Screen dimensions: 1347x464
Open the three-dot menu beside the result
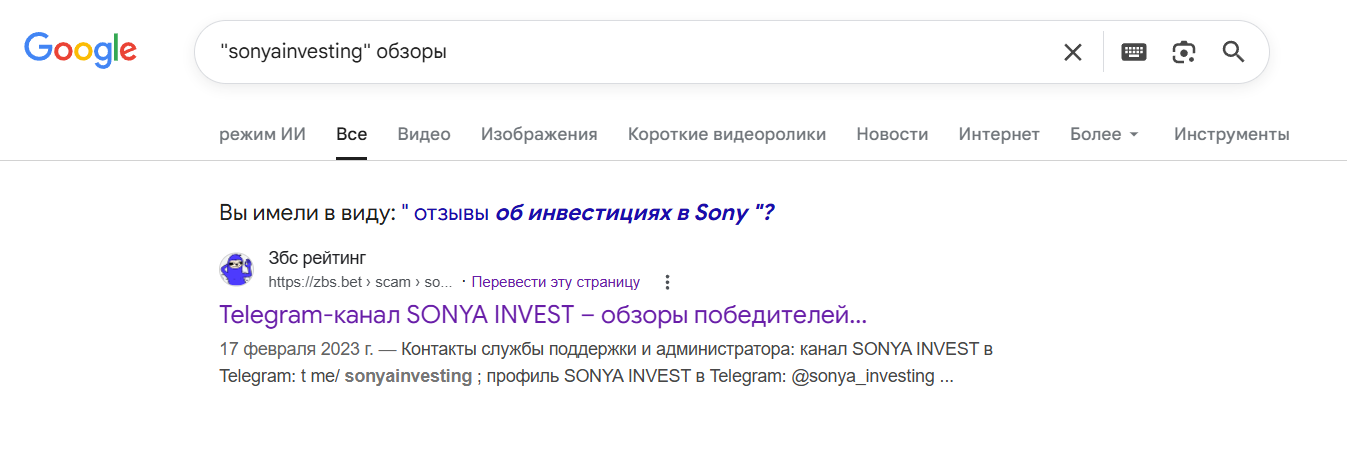(x=668, y=282)
